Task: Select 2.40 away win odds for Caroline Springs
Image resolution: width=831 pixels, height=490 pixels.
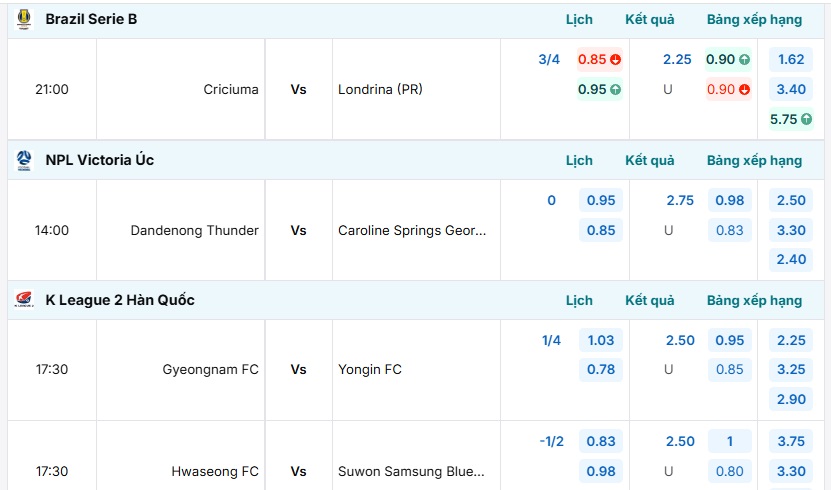Action: (791, 260)
